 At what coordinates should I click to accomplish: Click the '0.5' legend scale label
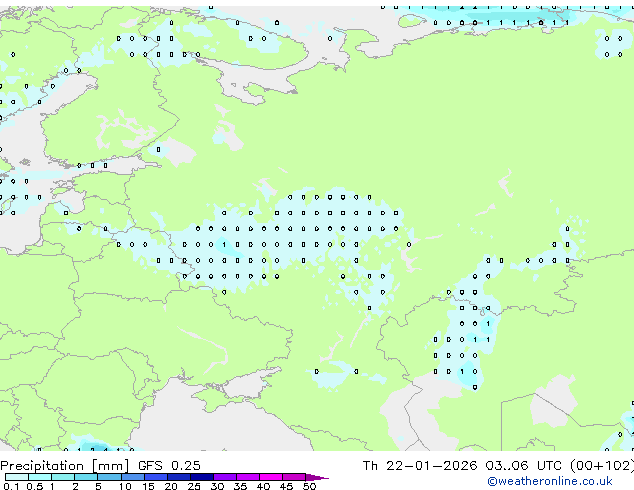click(x=35, y=486)
